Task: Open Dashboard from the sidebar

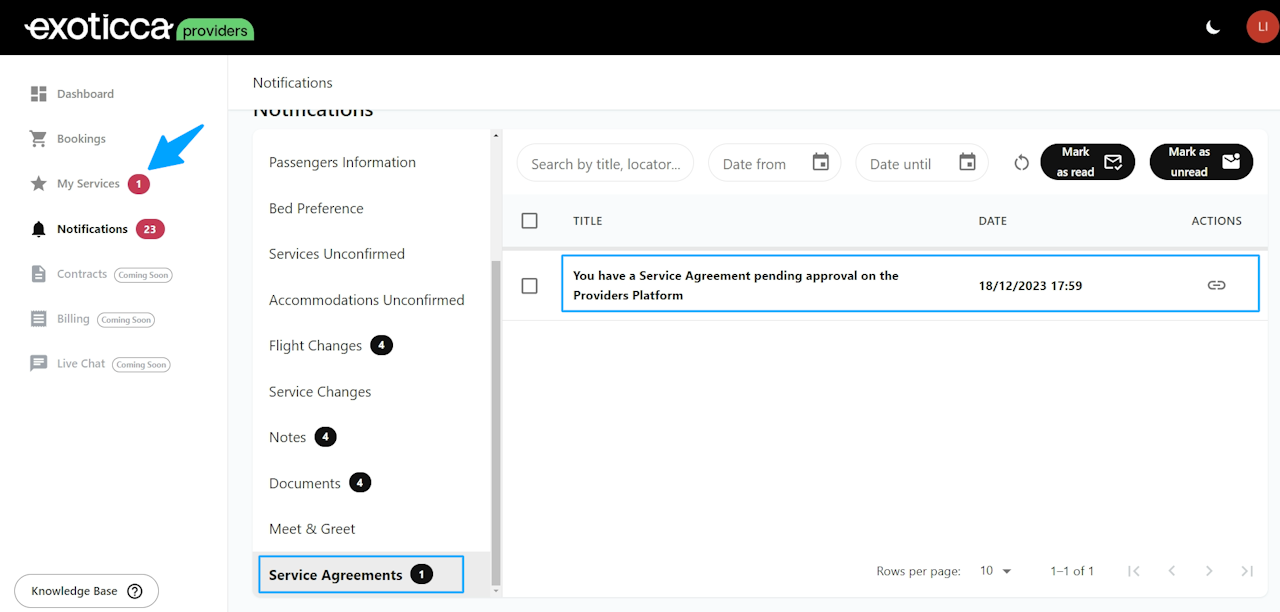Action: (x=85, y=94)
